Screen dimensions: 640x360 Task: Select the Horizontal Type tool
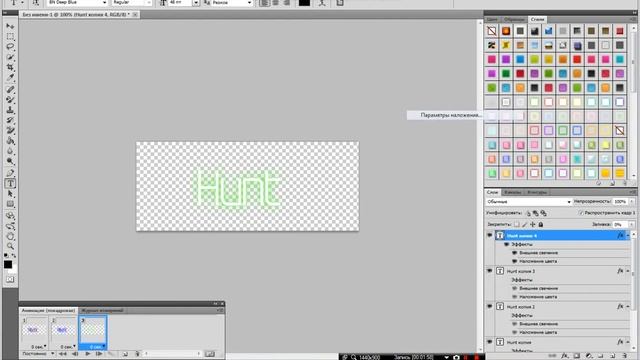[x=10, y=184]
